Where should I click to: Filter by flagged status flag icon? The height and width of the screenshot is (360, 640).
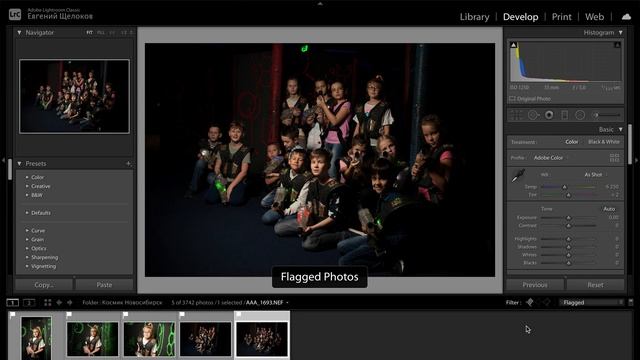[530, 302]
